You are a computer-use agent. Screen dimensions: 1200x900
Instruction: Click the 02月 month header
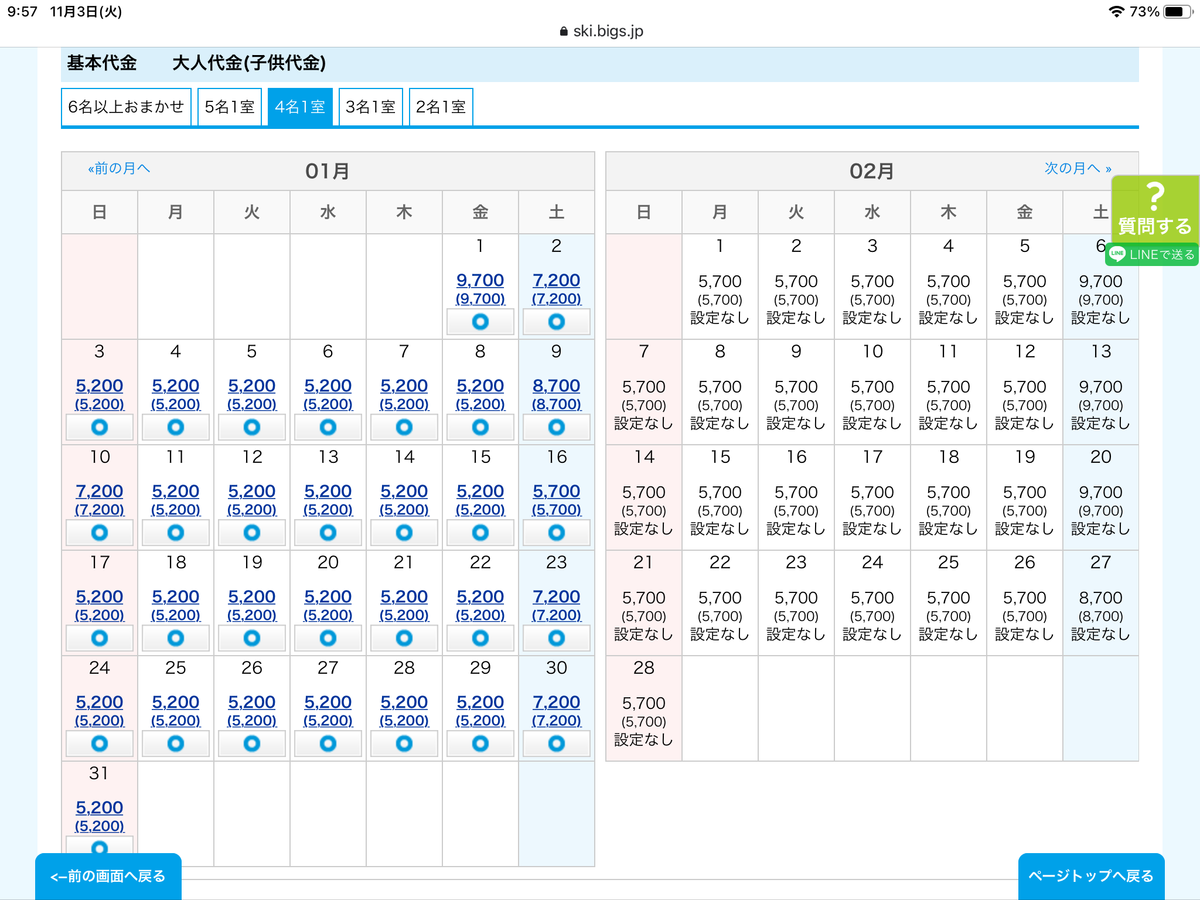(x=871, y=171)
